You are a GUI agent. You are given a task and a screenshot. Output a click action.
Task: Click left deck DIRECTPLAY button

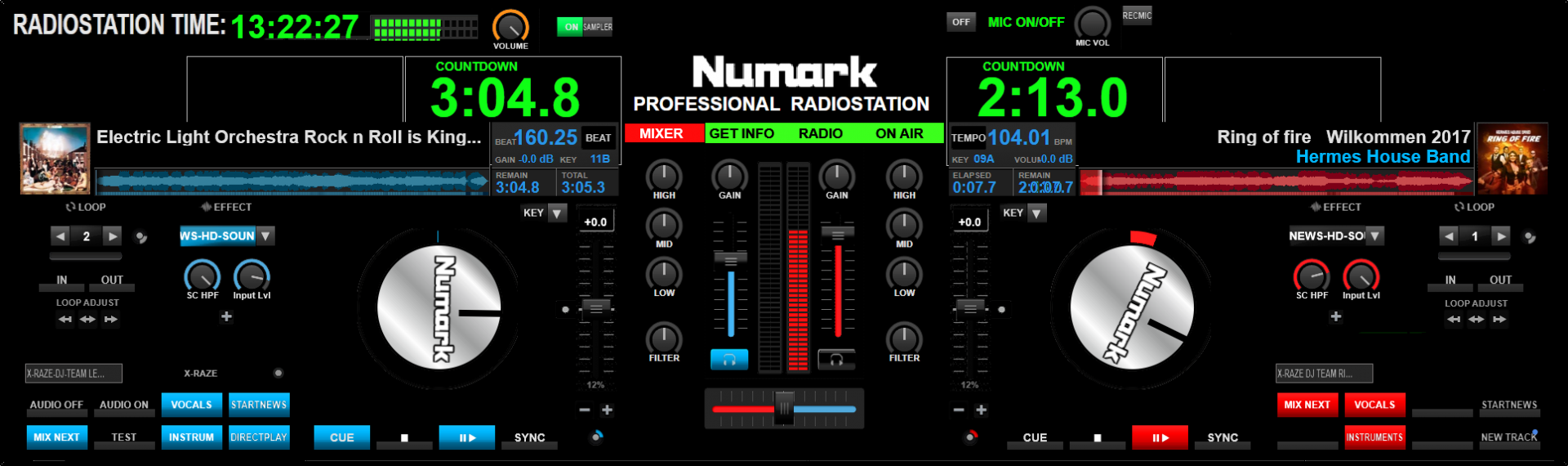coord(259,437)
